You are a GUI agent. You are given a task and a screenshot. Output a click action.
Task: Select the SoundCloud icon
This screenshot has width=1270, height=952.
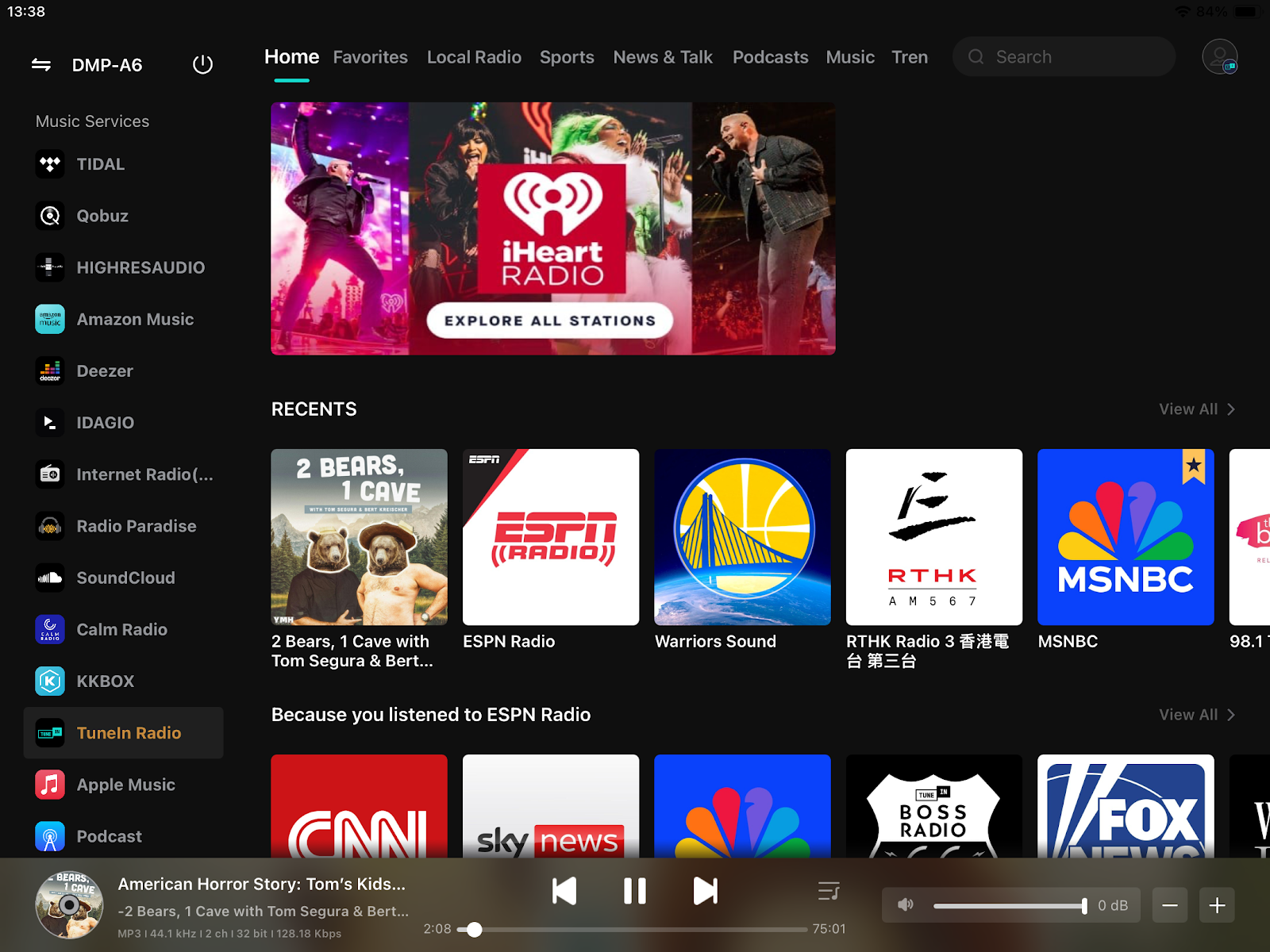(x=50, y=578)
